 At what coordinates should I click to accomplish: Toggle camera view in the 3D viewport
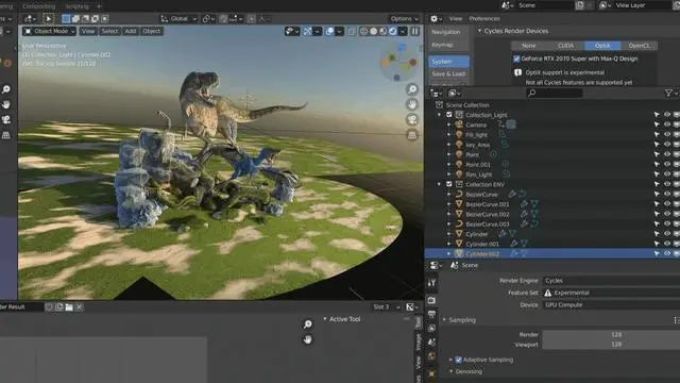point(412,119)
